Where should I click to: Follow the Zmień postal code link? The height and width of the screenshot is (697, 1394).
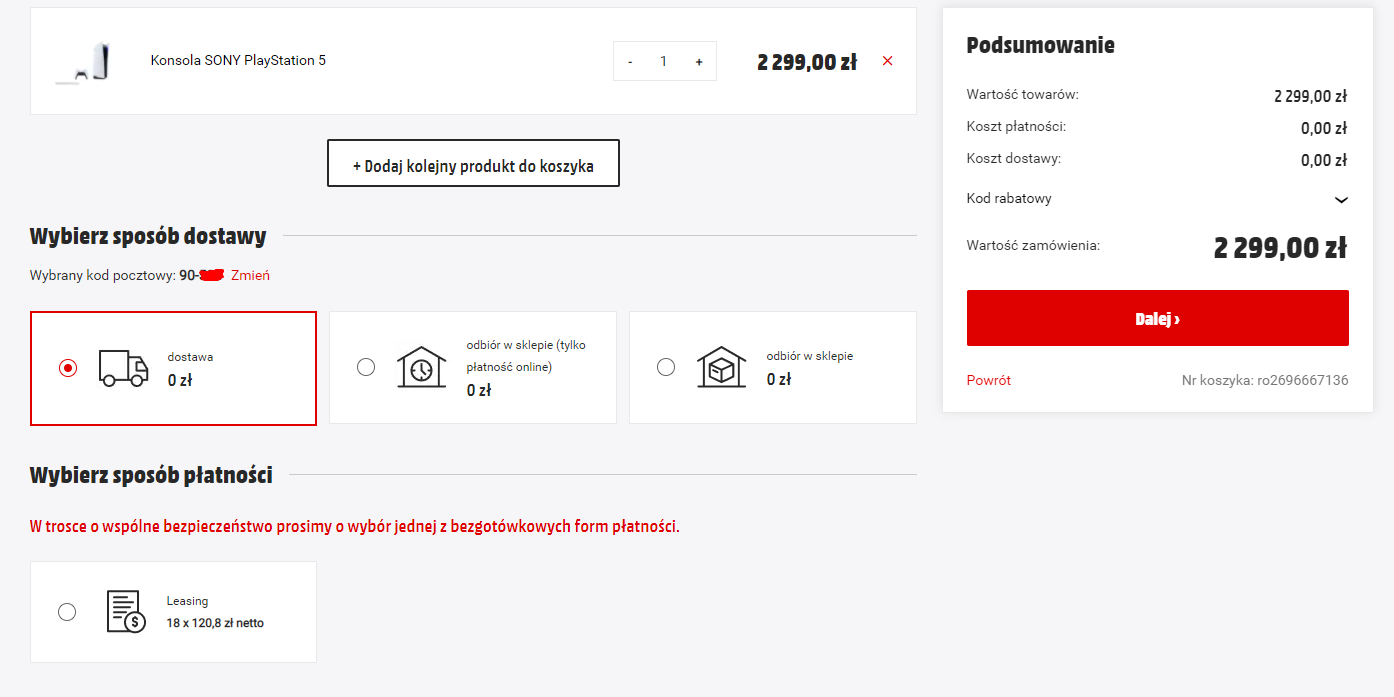click(250, 275)
